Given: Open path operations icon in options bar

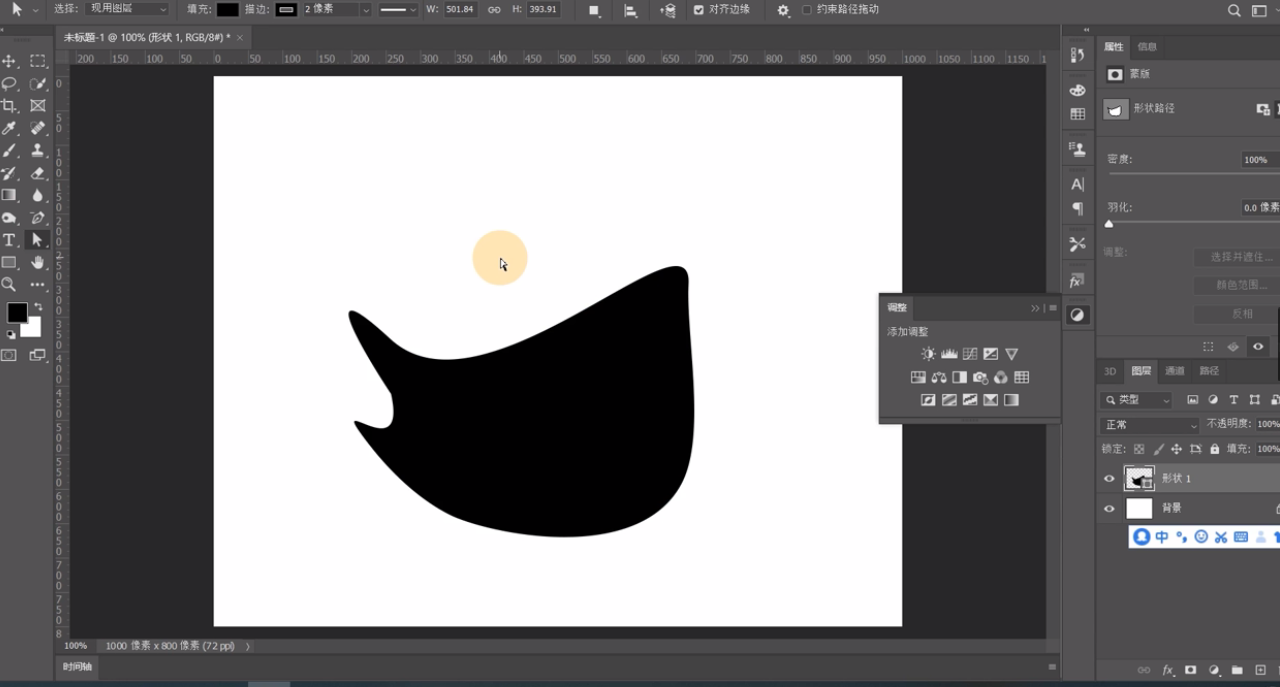Looking at the screenshot, I should pyautogui.click(x=594, y=10).
